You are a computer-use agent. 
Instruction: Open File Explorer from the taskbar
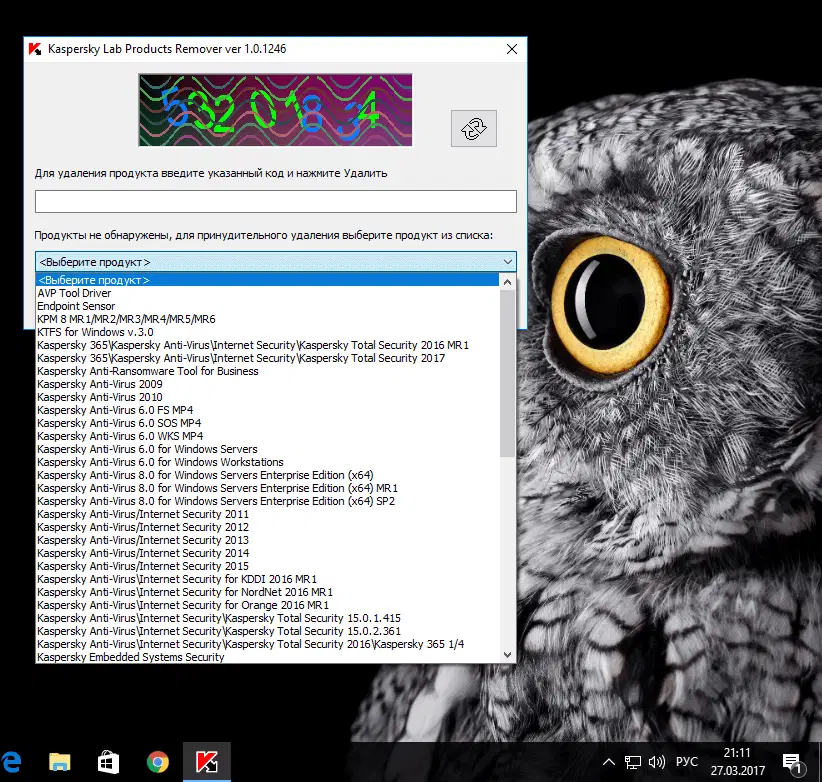[59, 762]
